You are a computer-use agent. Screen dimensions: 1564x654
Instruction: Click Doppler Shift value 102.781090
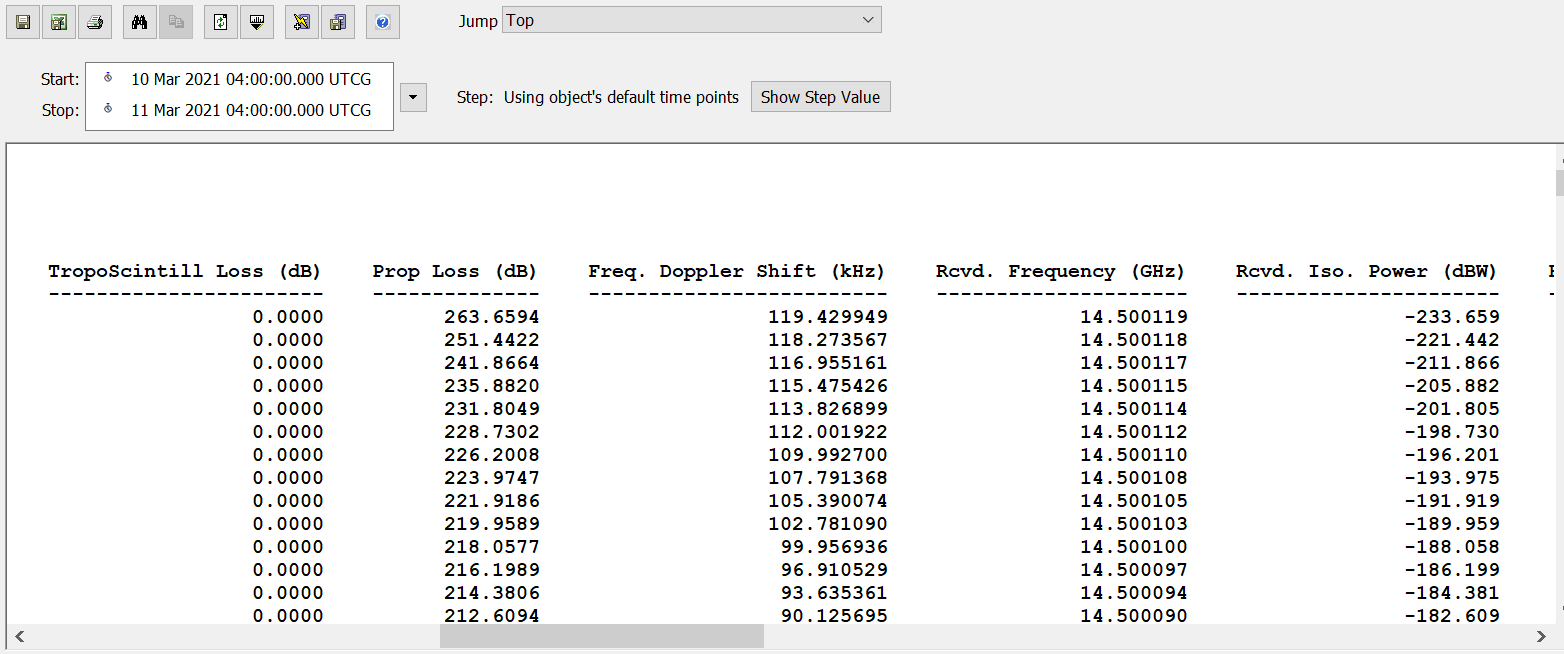click(827, 524)
